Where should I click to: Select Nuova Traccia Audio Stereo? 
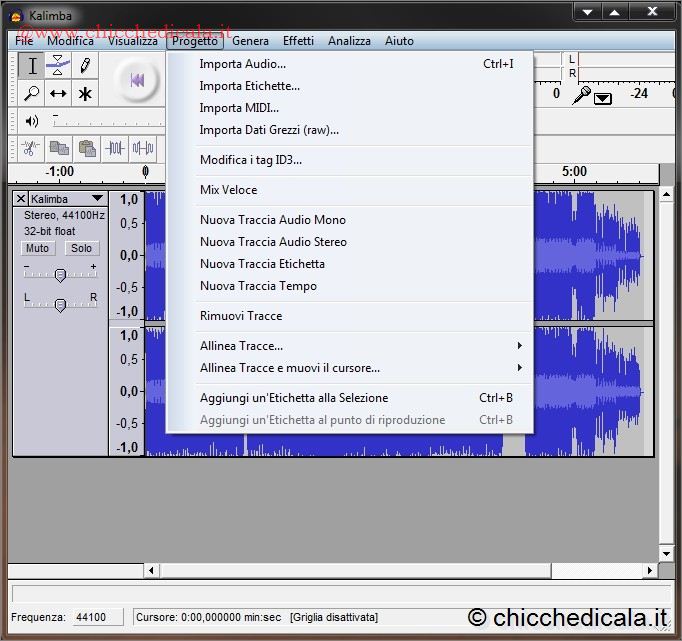[x=273, y=242]
